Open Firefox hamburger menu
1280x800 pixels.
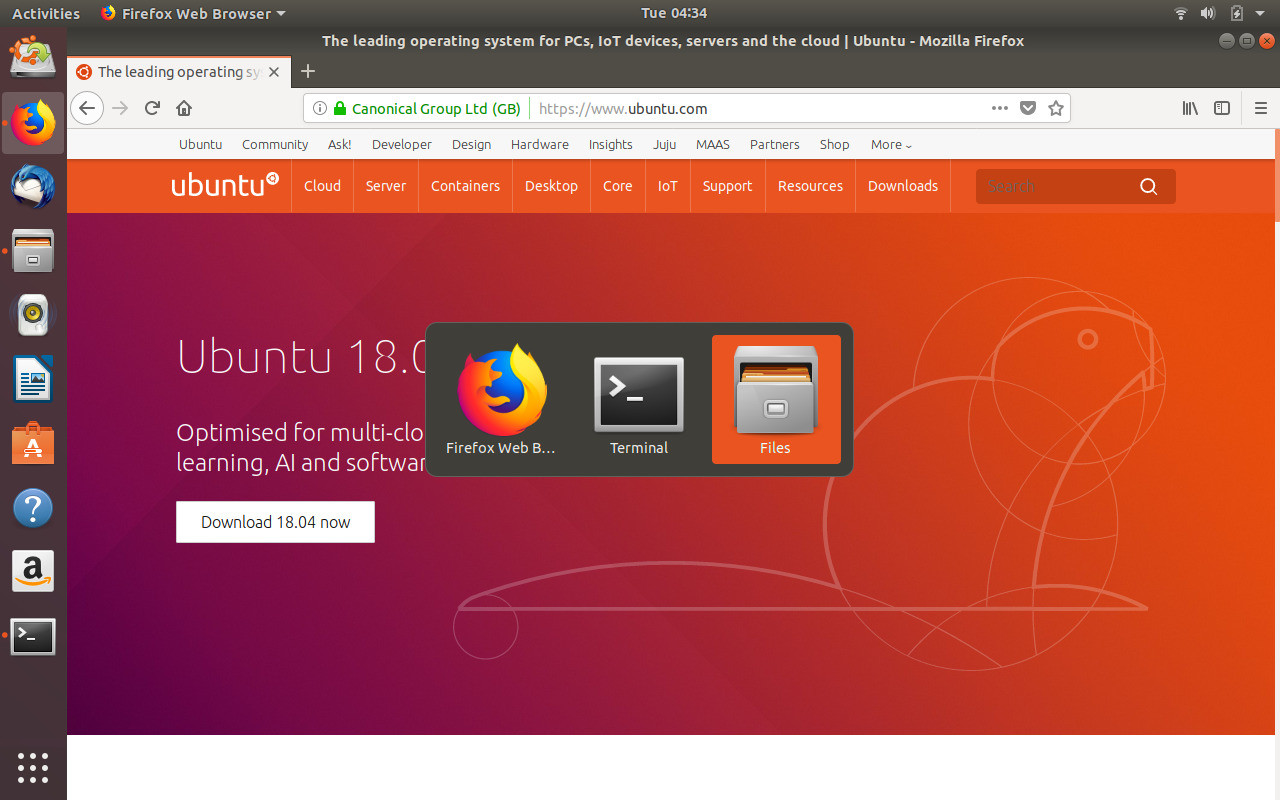[1261, 108]
